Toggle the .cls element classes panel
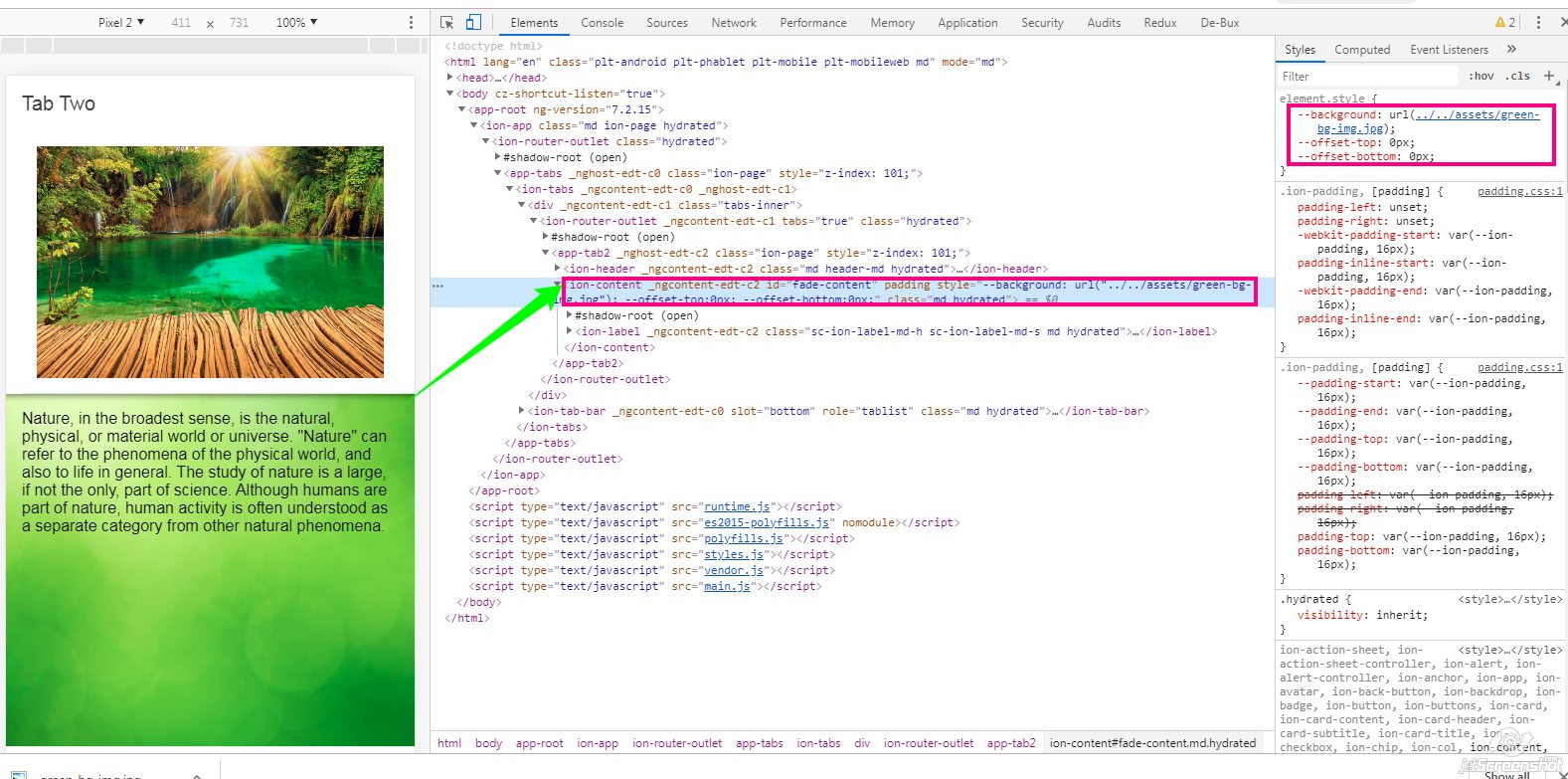The height and width of the screenshot is (779, 1568). coord(1517,76)
